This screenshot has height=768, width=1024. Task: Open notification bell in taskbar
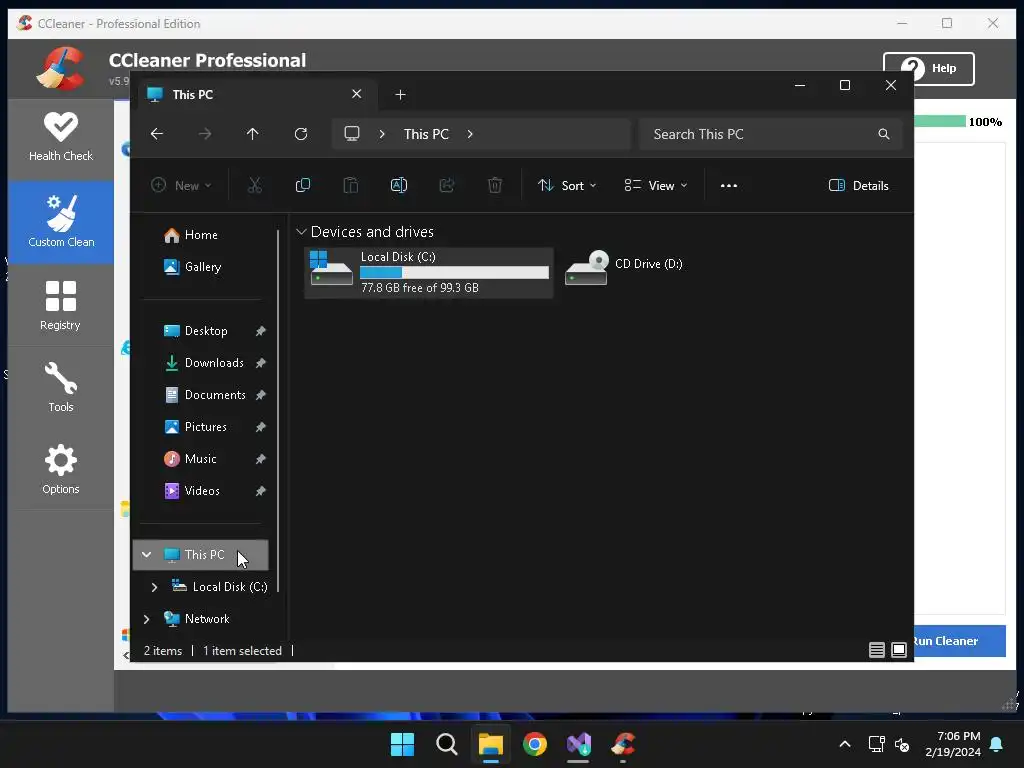pyautogui.click(x=997, y=744)
